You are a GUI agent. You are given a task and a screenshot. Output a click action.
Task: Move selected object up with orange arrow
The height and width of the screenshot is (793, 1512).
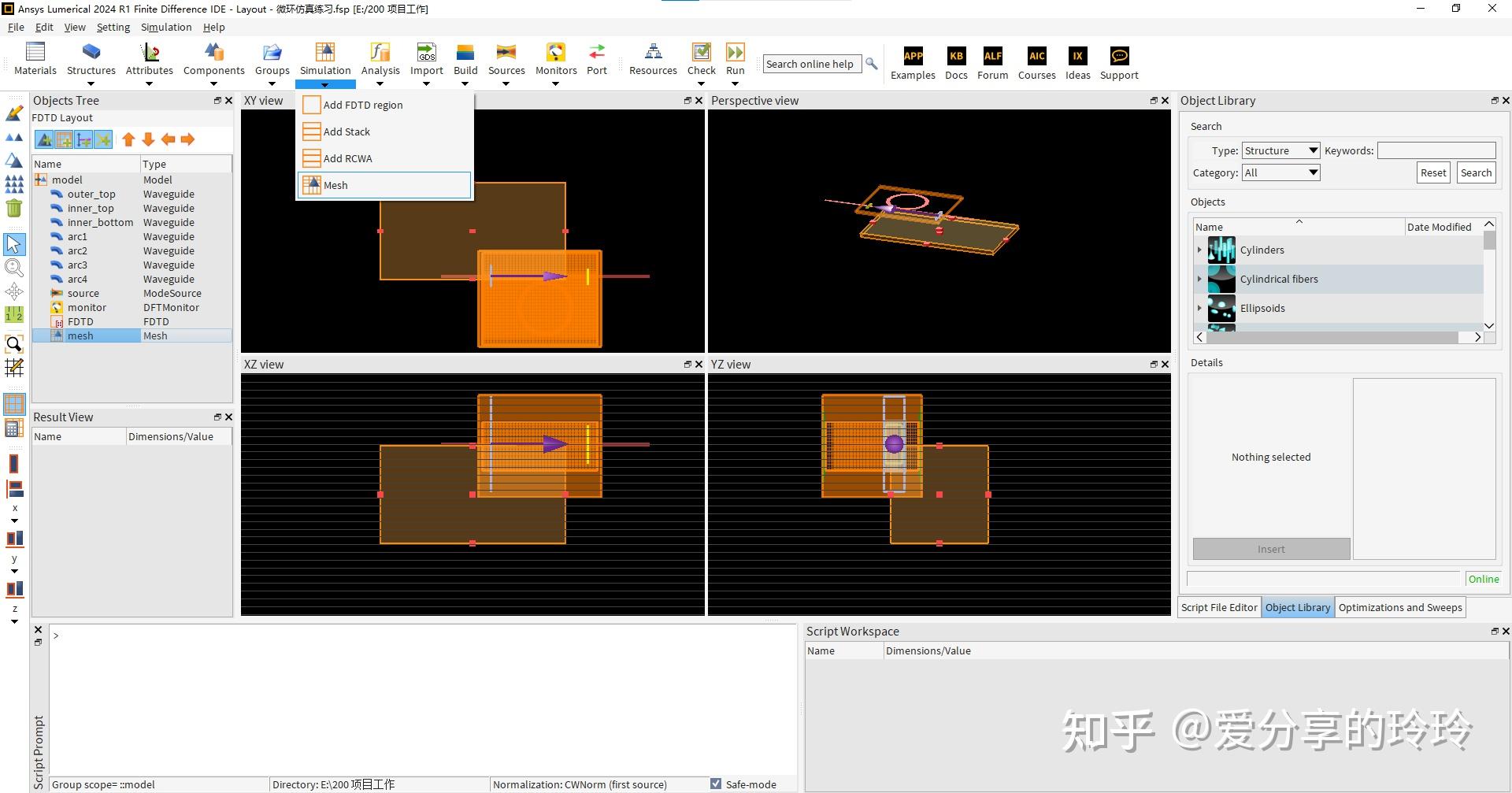128,139
